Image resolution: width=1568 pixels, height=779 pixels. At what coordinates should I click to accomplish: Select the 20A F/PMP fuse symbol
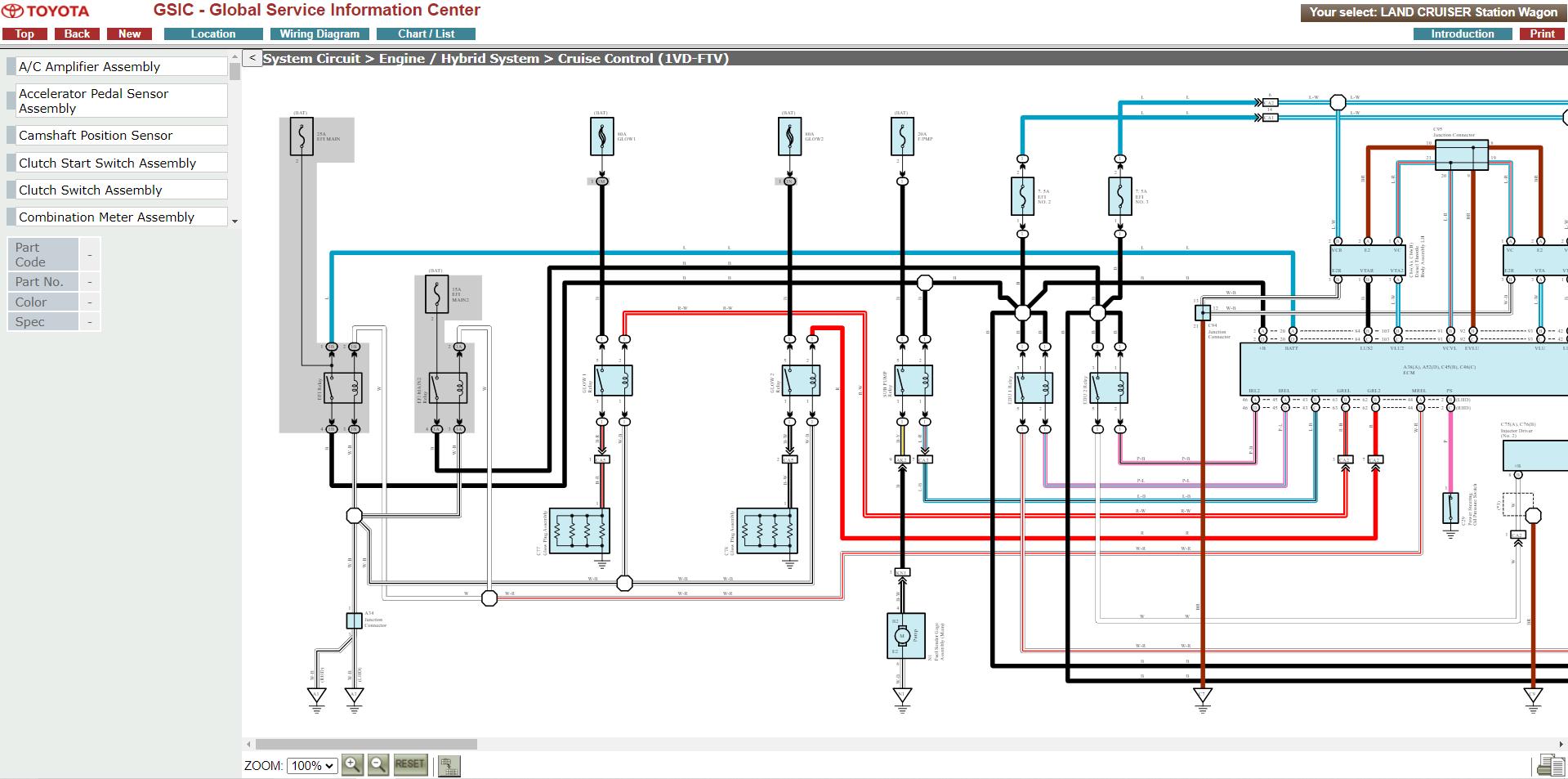pyautogui.click(x=902, y=137)
